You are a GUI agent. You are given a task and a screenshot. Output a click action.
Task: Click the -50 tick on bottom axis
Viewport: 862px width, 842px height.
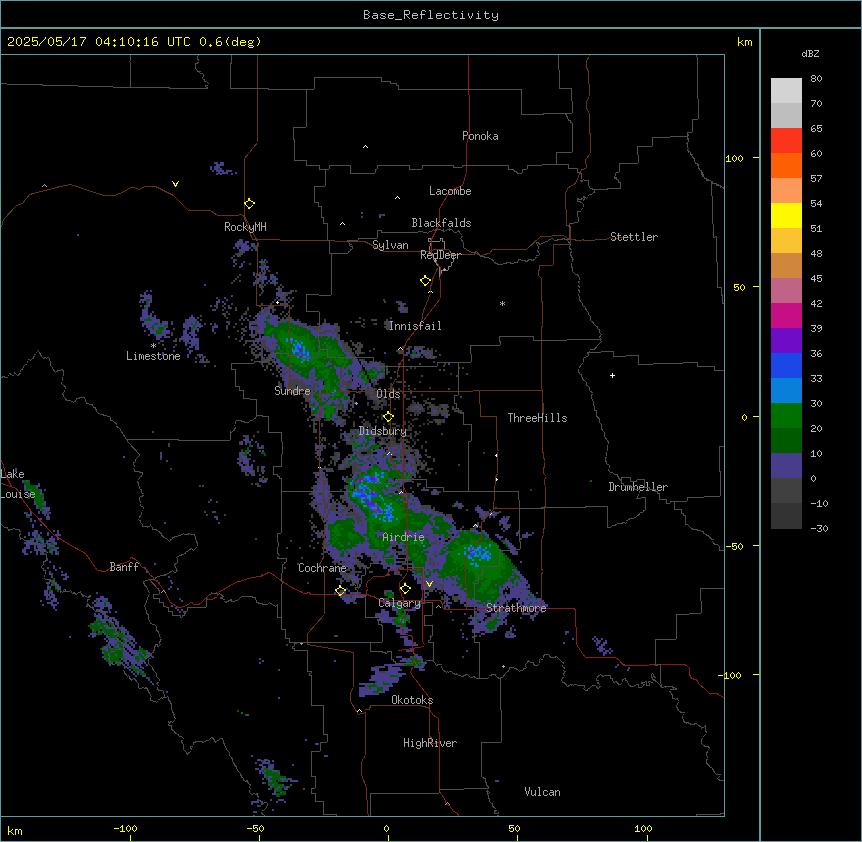[255, 828]
